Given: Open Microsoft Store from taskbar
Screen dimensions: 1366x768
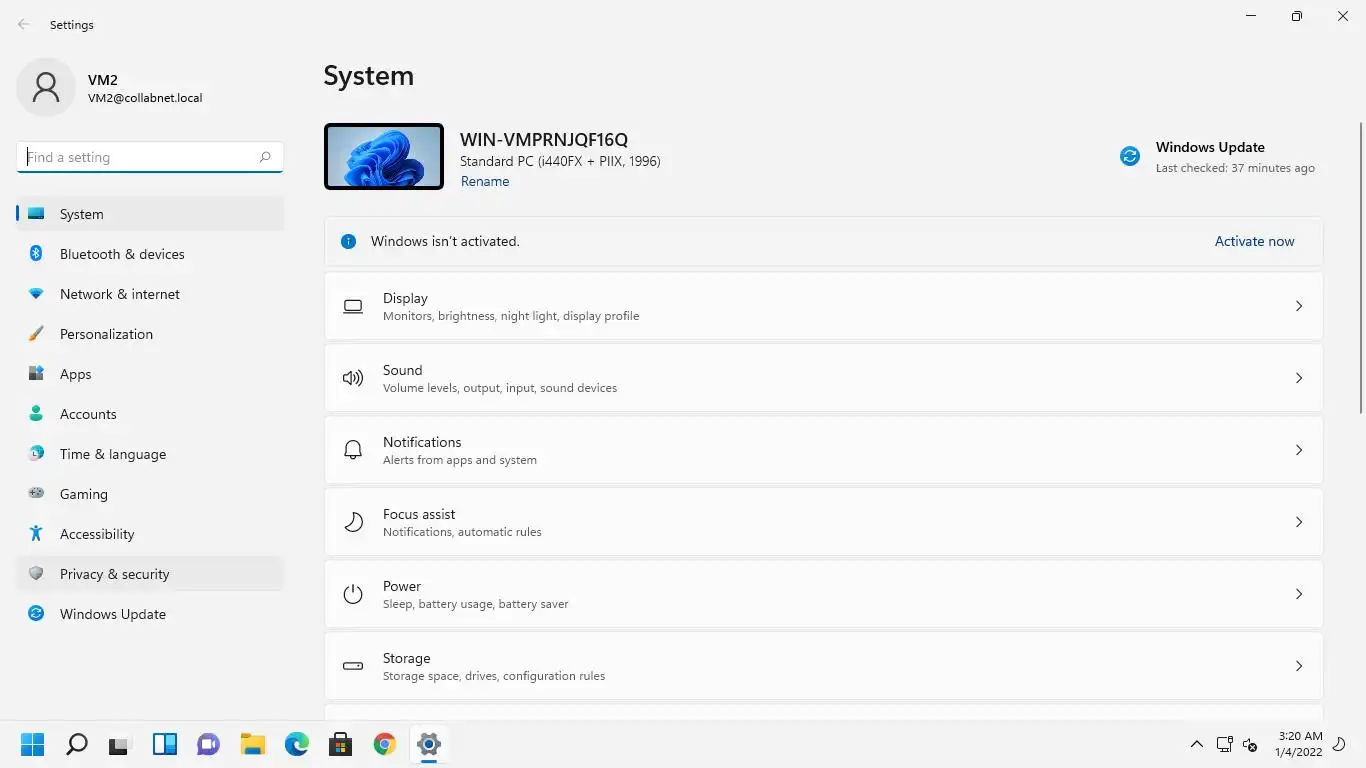Looking at the screenshot, I should 341,744.
